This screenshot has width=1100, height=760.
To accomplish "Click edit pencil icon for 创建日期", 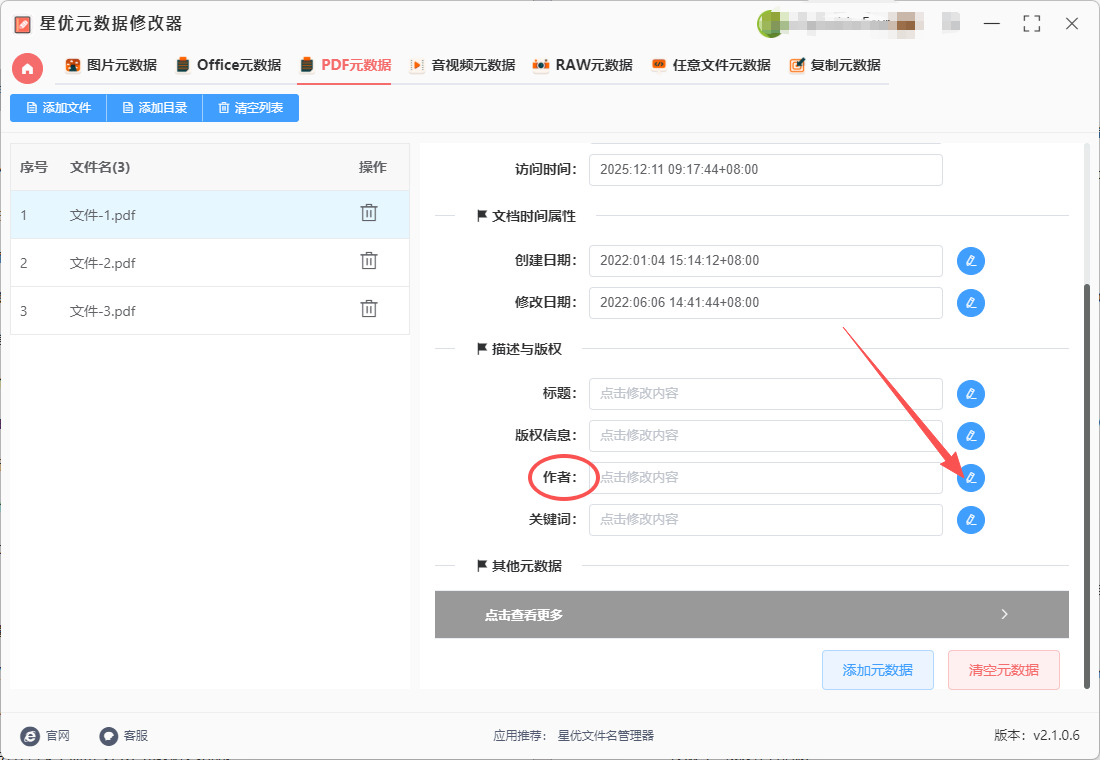I will [971, 261].
